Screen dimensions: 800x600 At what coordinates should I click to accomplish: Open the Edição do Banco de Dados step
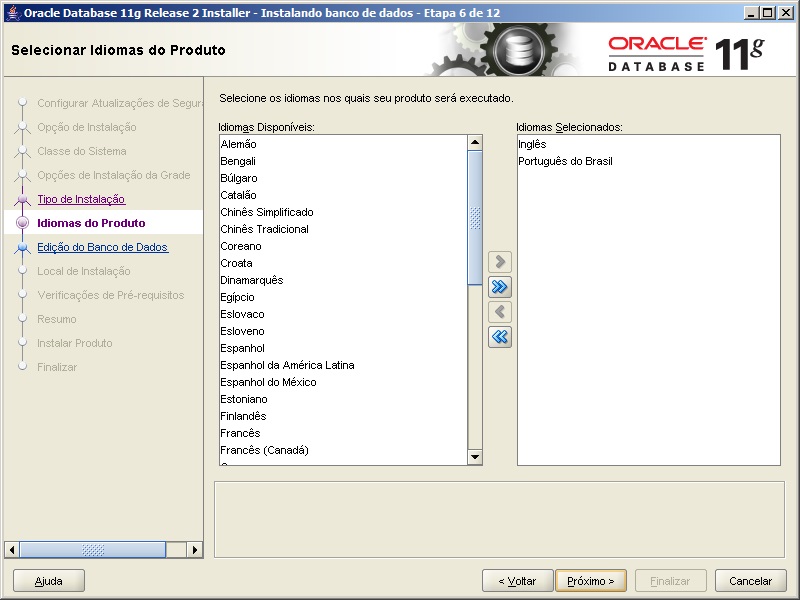103,247
